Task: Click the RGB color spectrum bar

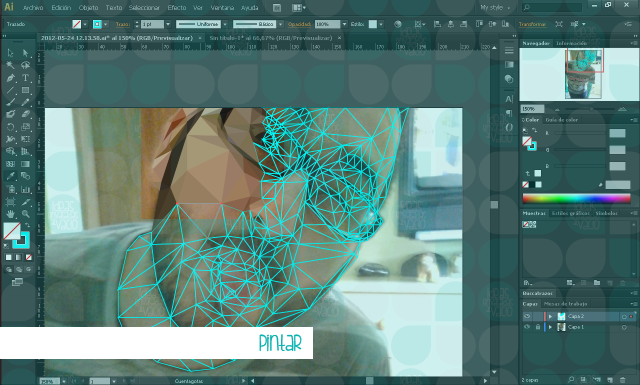Action: point(576,198)
